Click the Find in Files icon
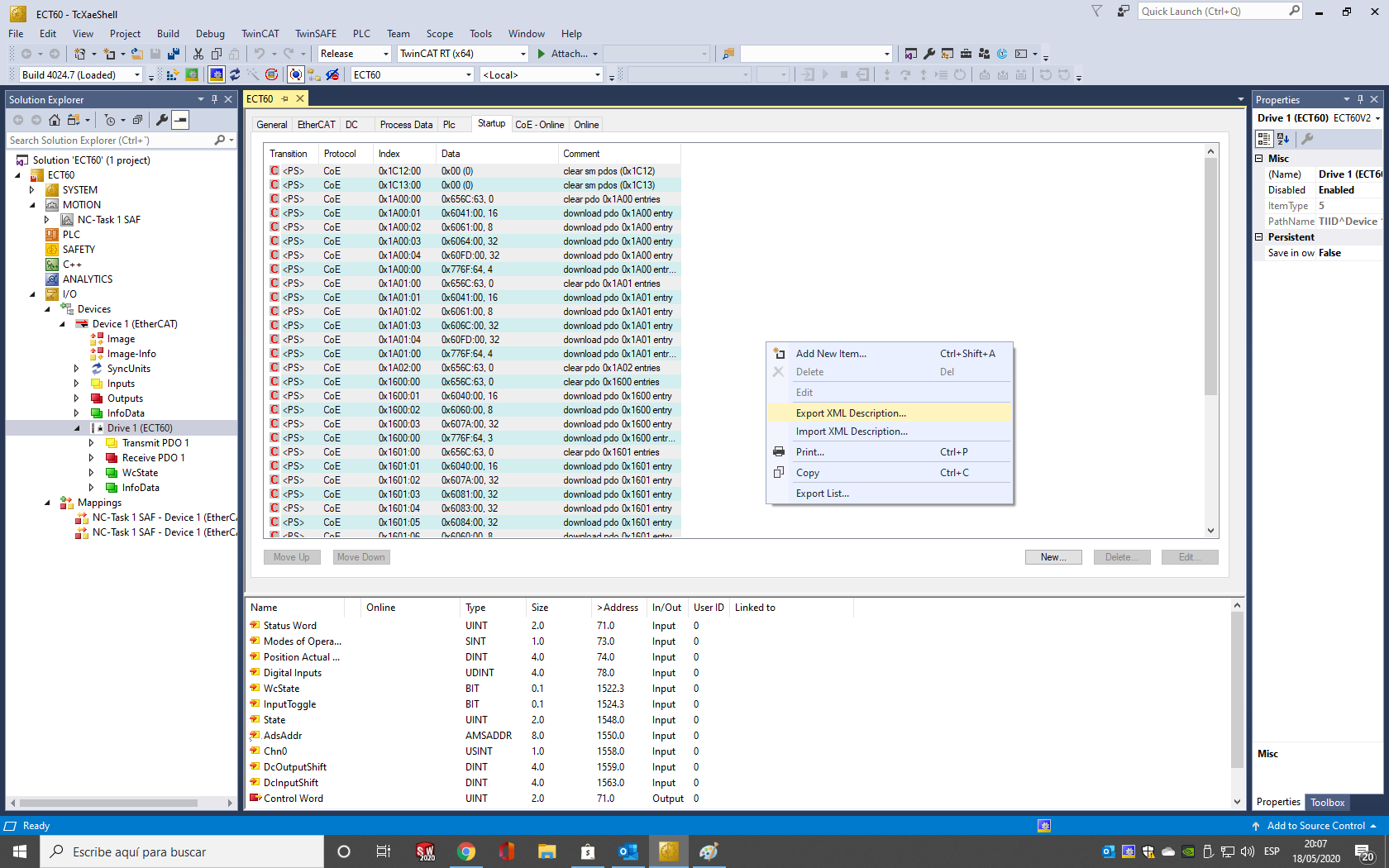The image size is (1389, 868). (x=728, y=54)
